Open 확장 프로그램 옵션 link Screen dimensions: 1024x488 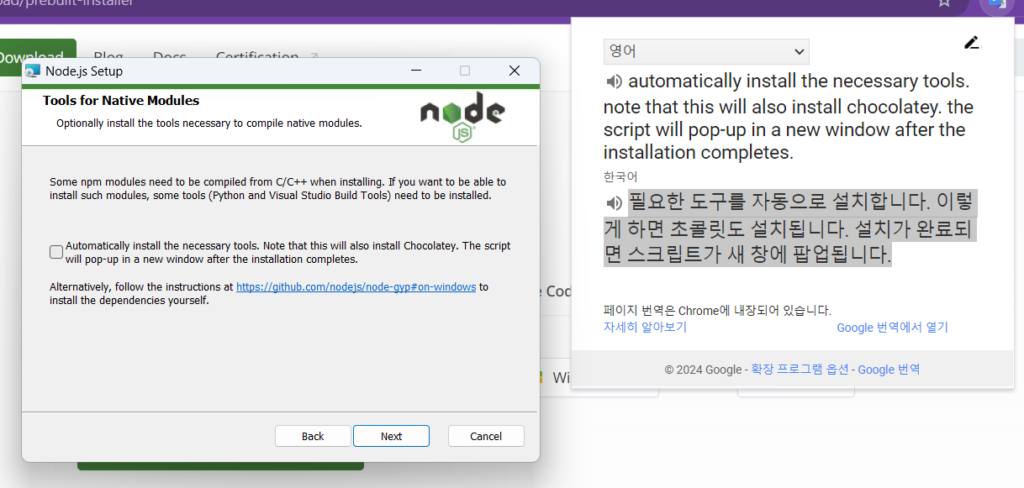pyautogui.click(x=799, y=369)
